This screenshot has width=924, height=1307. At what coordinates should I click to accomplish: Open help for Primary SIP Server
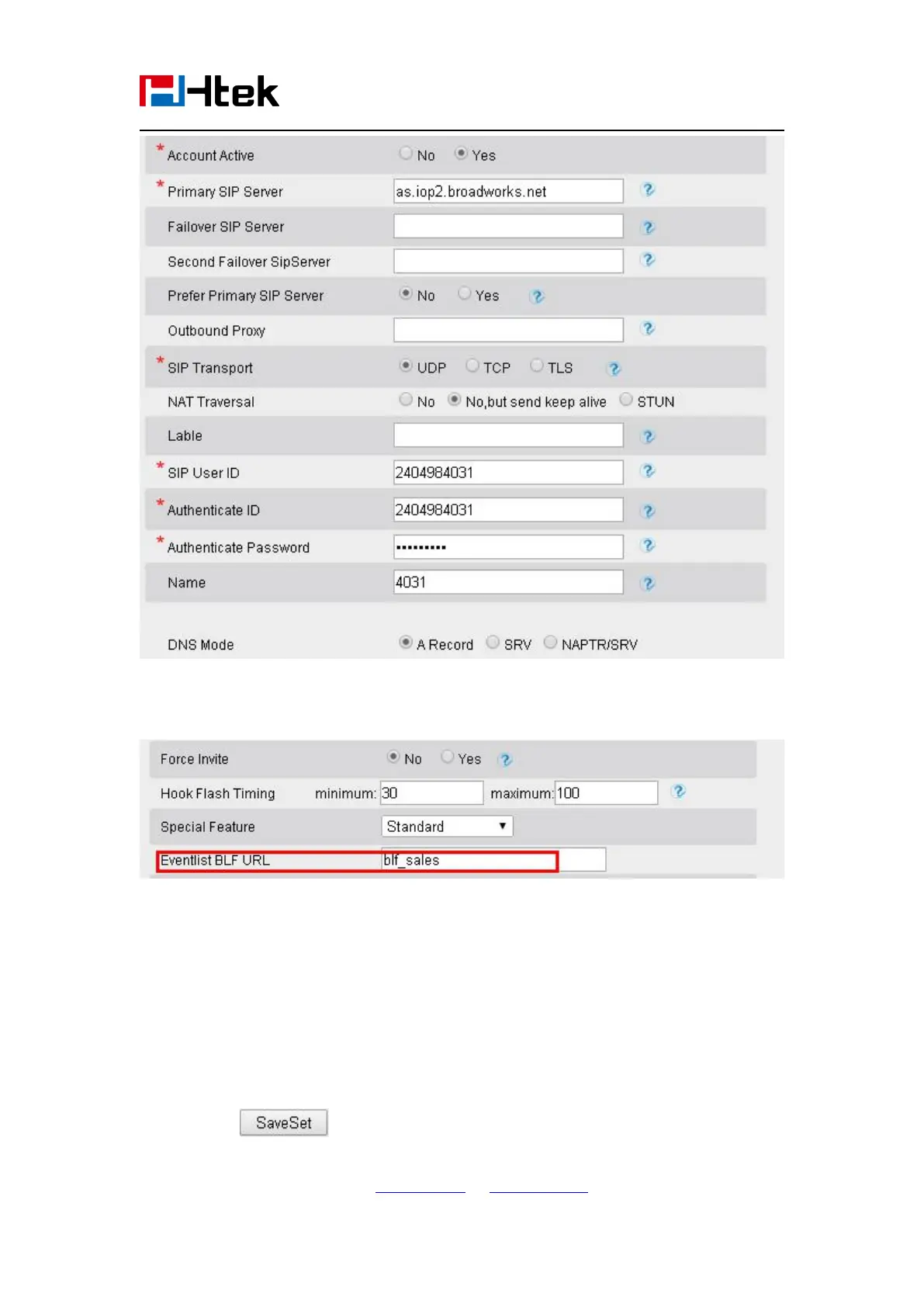coord(648,190)
